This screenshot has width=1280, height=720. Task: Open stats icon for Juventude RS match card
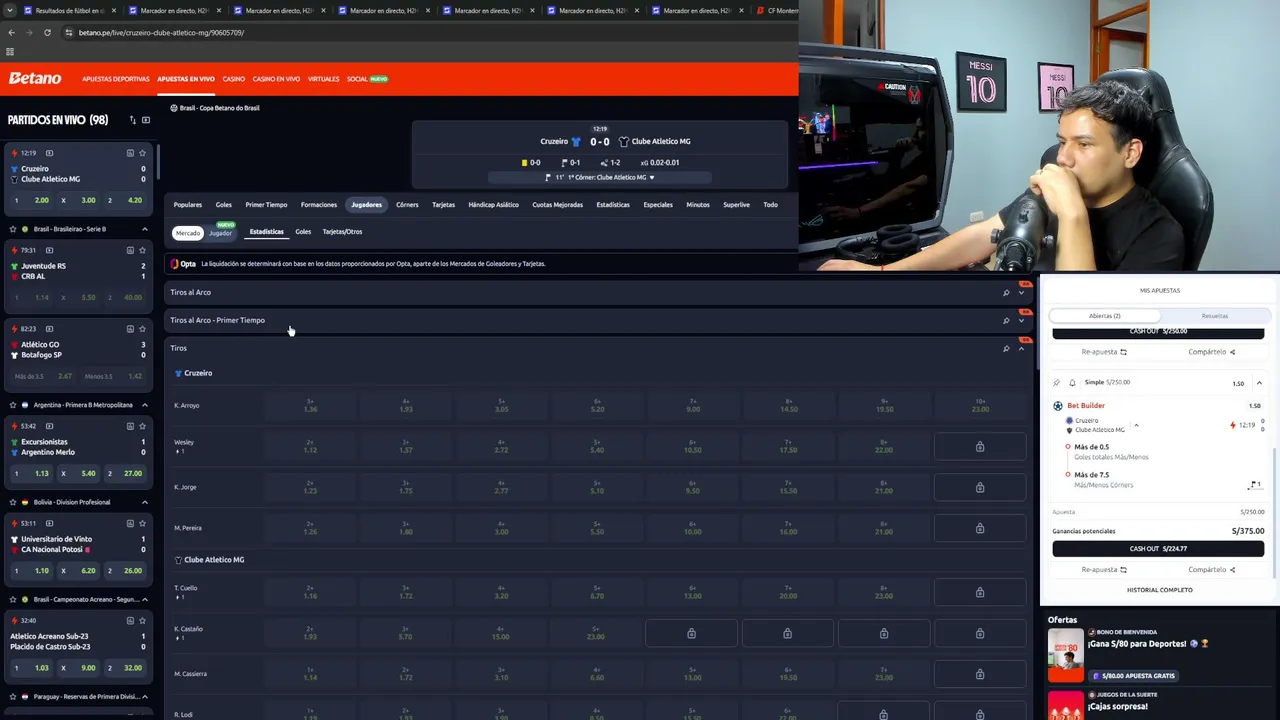coord(130,250)
